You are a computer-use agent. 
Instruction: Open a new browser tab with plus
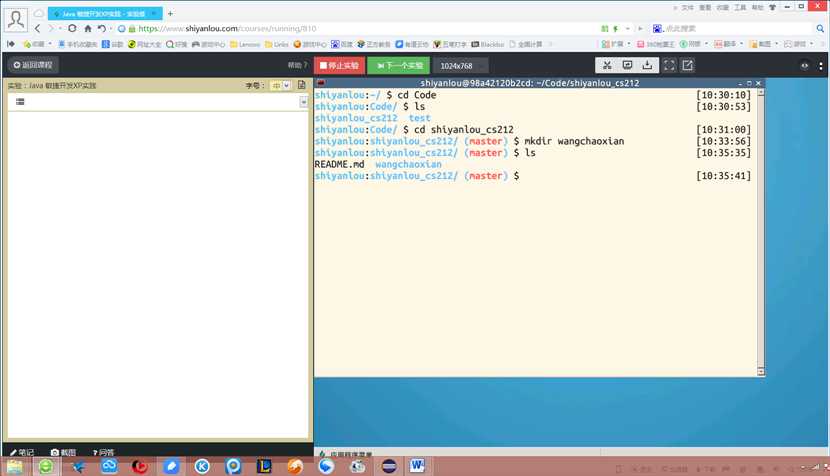(170, 14)
